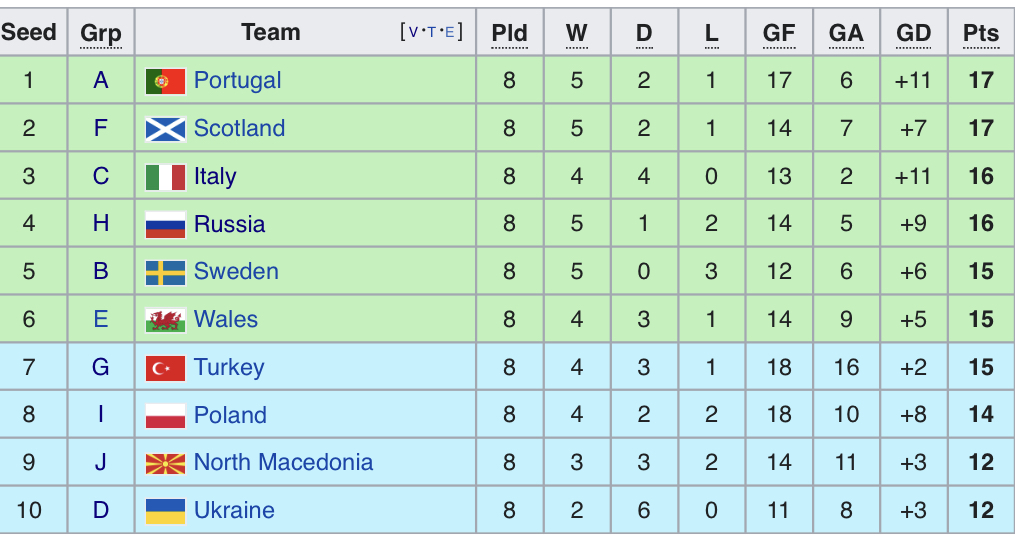Click the Italy flag icon
This screenshot has height=551, width=1015.
(x=165, y=177)
